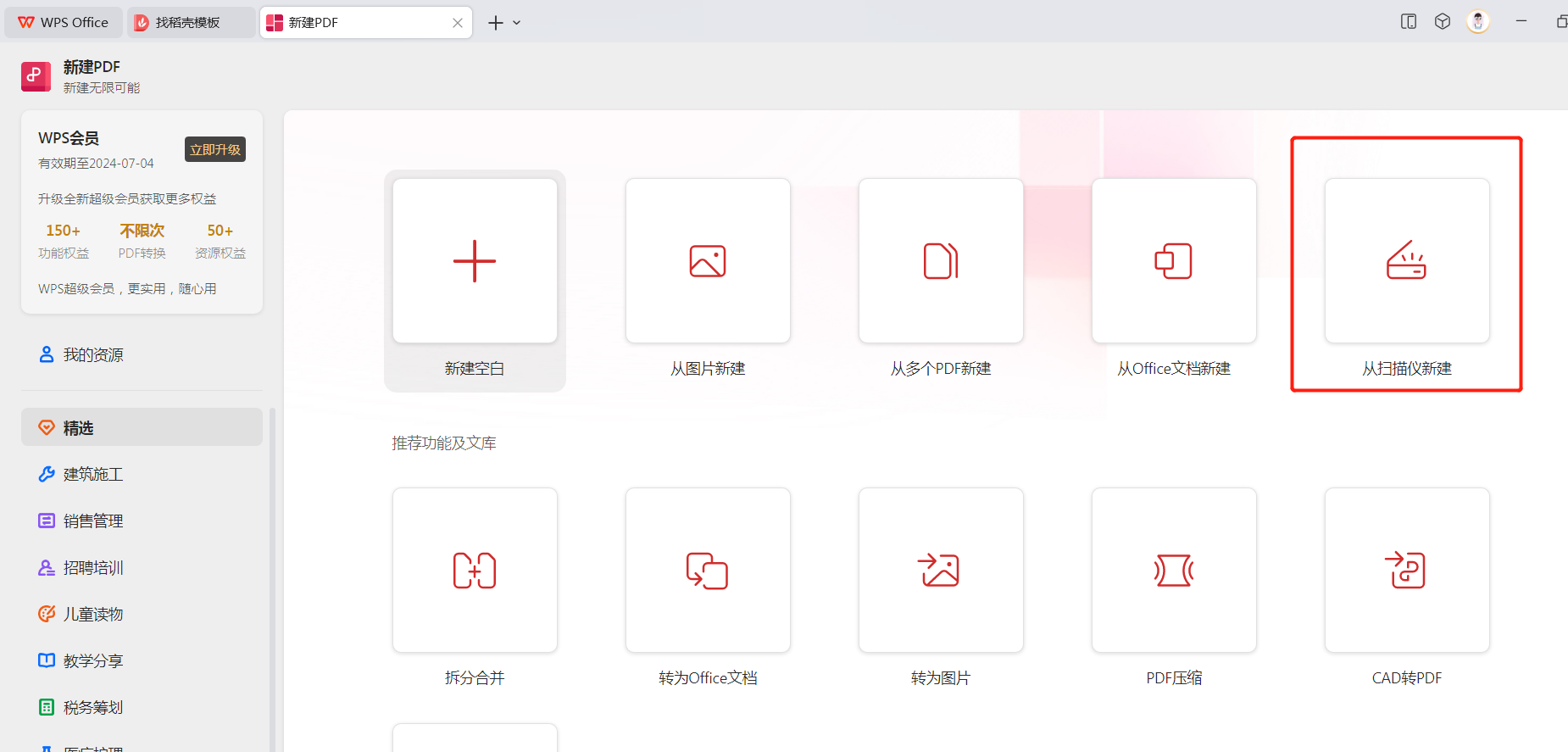1568x752 pixels.
Task: Open the 教学分享 category label
Action: (93, 661)
